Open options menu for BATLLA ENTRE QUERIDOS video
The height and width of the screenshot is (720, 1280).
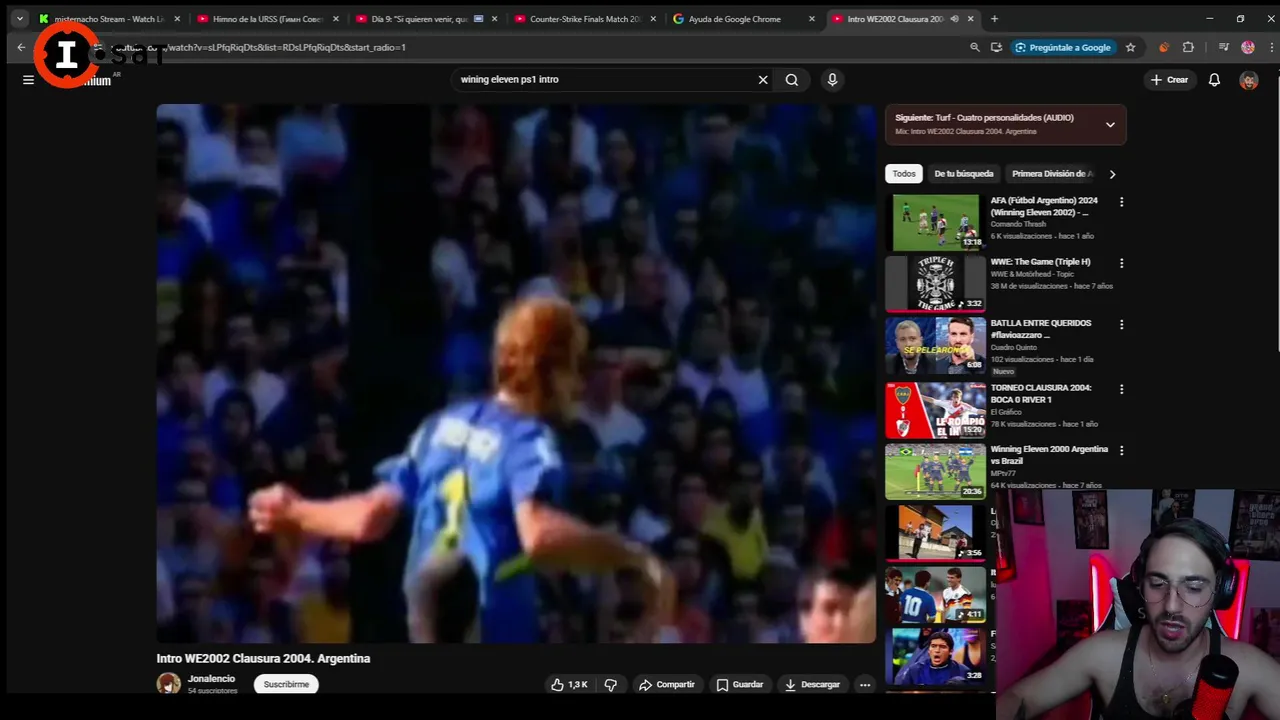(x=1121, y=325)
